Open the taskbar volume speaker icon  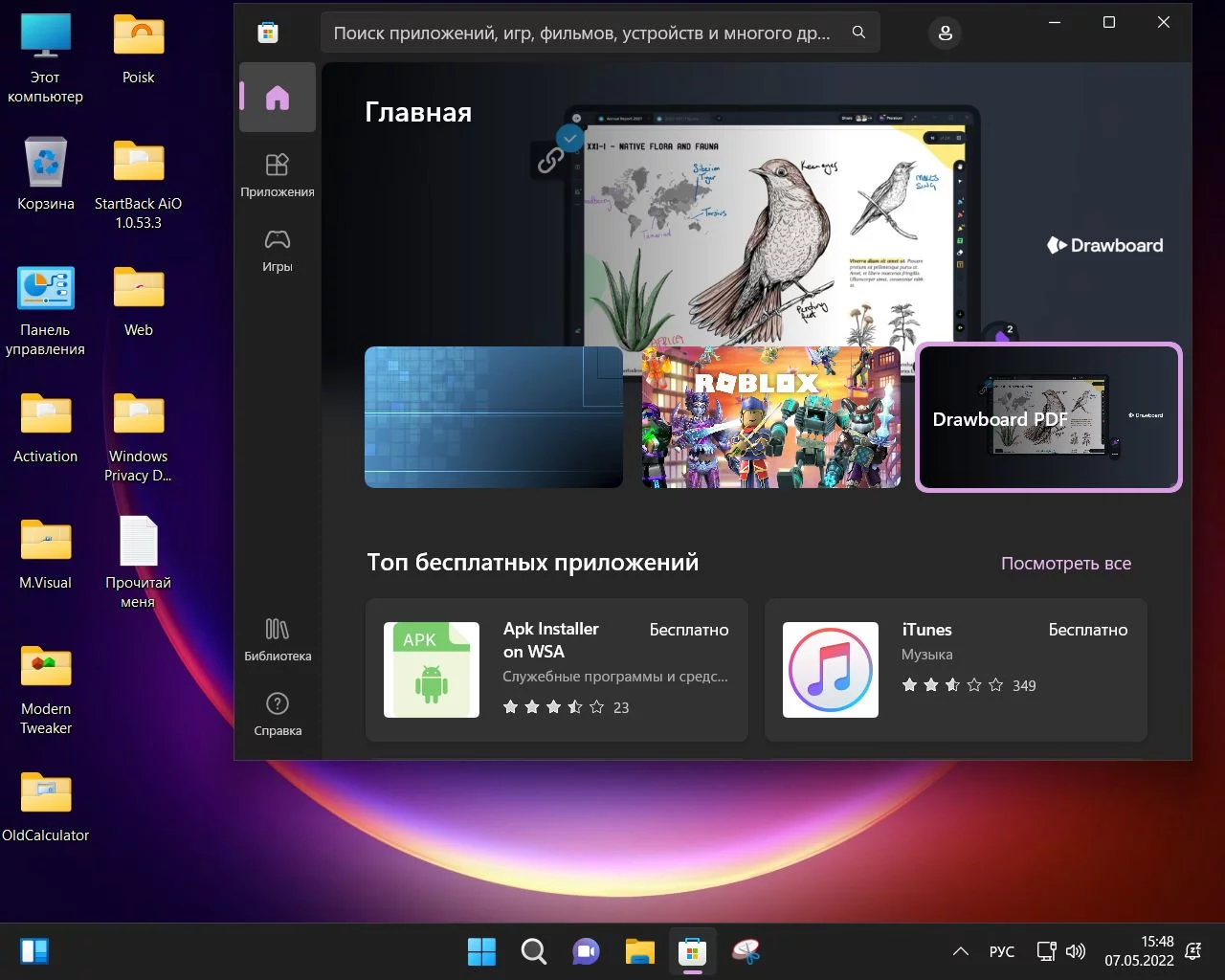pos(1076,951)
